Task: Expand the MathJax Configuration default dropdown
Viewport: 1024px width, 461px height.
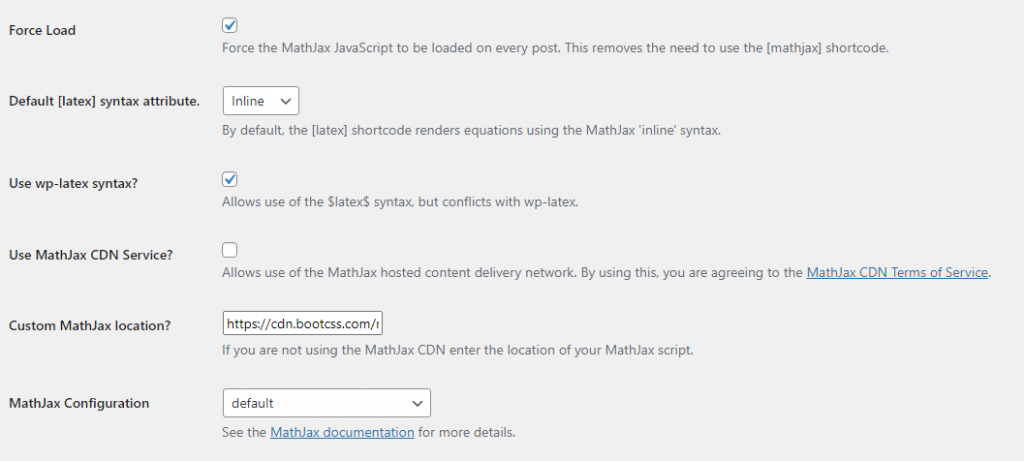Action: [x=326, y=403]
